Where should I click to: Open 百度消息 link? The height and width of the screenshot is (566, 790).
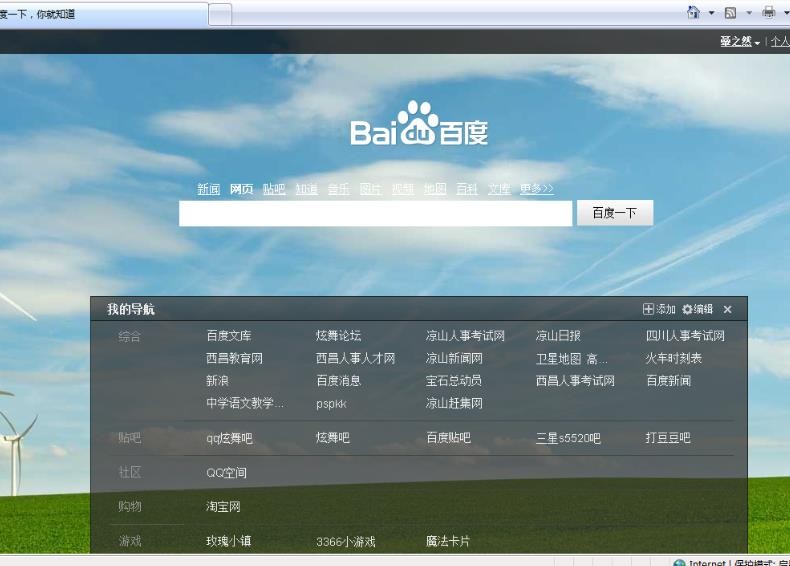[339, 381]
